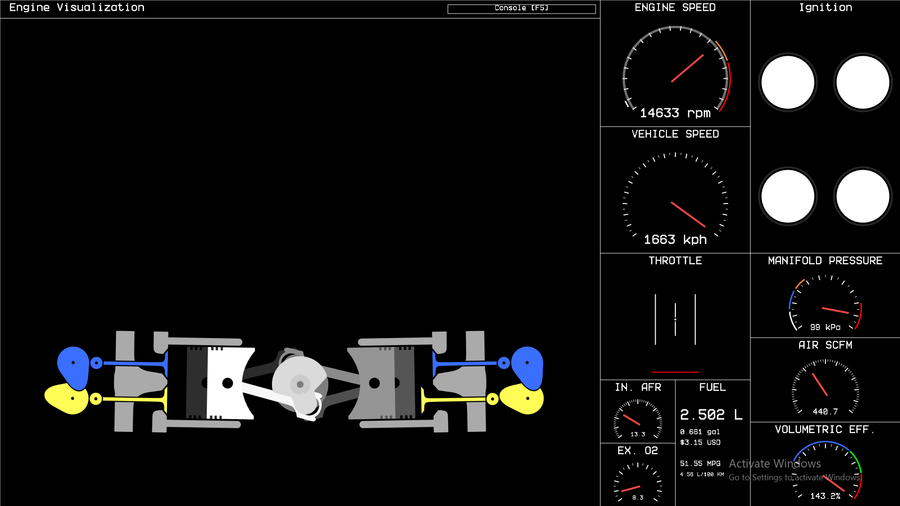This screenshot has height=506, width=900.
Task: Click the Air SCFM gauge dial
Action: 825,388
